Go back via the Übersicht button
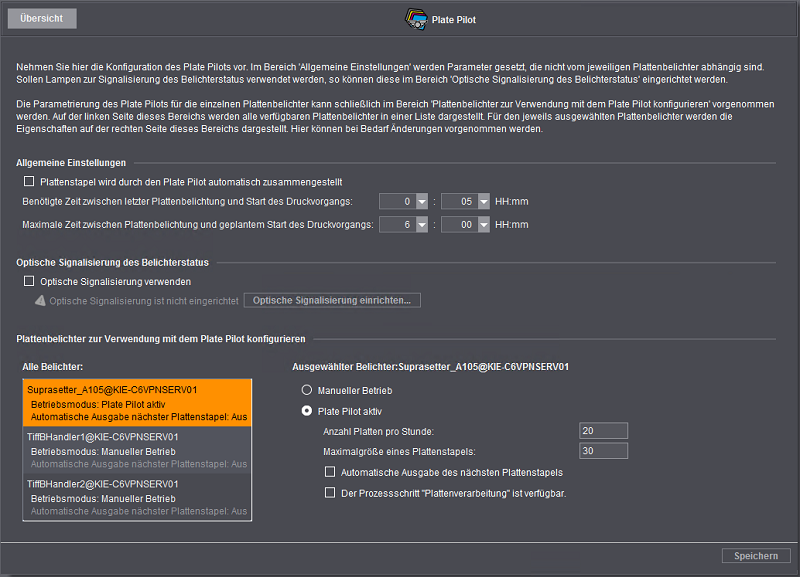This screenshot has width=800, height=577. point(40,18)
